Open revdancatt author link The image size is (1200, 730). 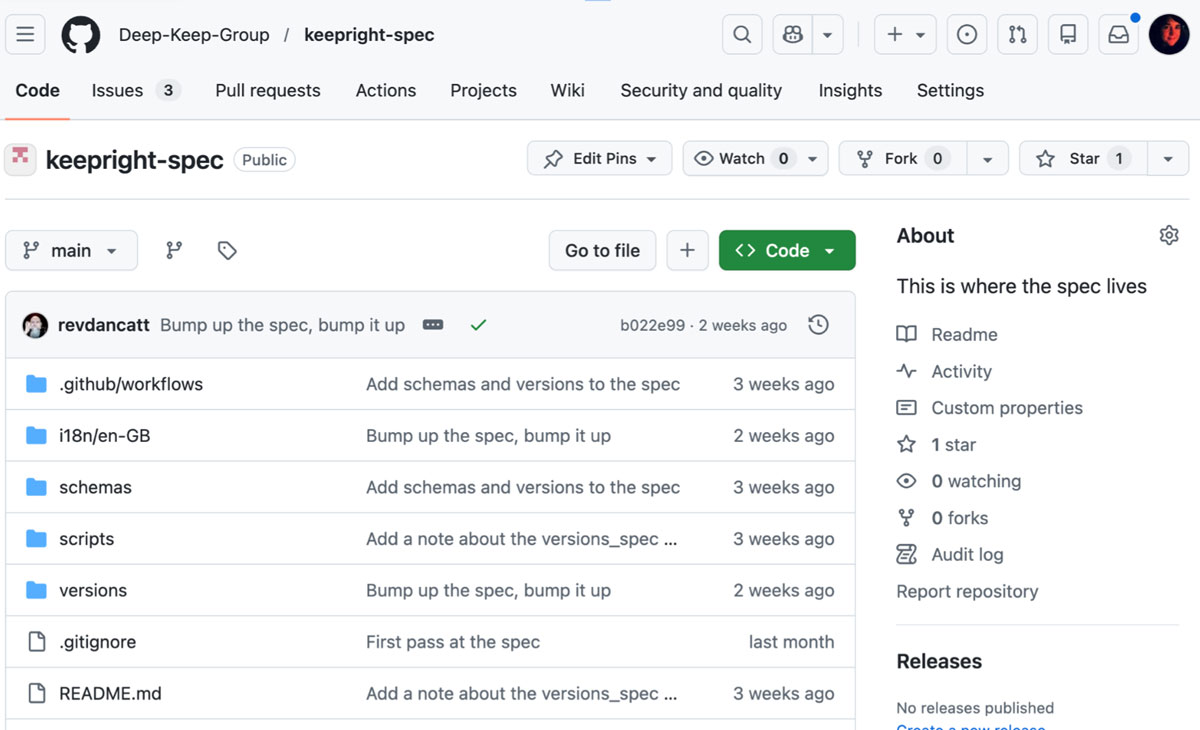pos(105,325)
